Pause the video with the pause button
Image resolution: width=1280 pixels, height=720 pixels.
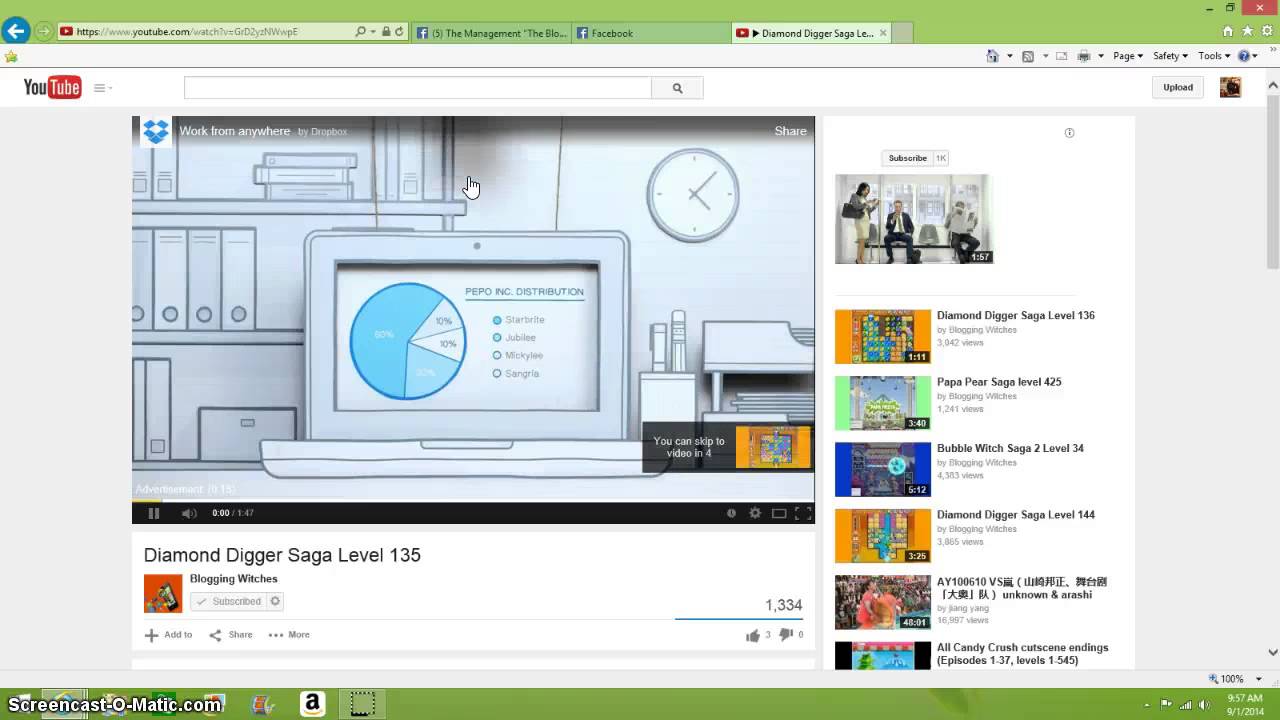point(154,513)
